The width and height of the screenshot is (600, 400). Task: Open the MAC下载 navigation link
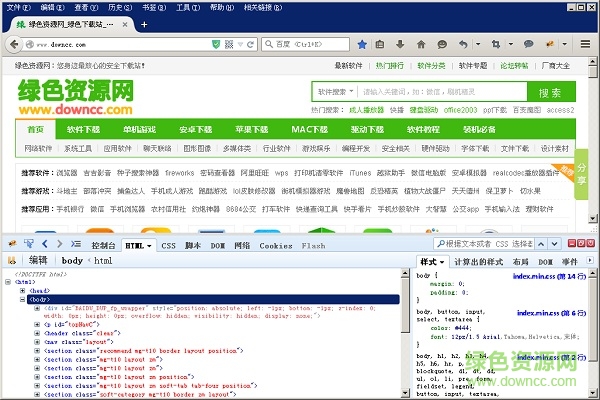[310, 129]
